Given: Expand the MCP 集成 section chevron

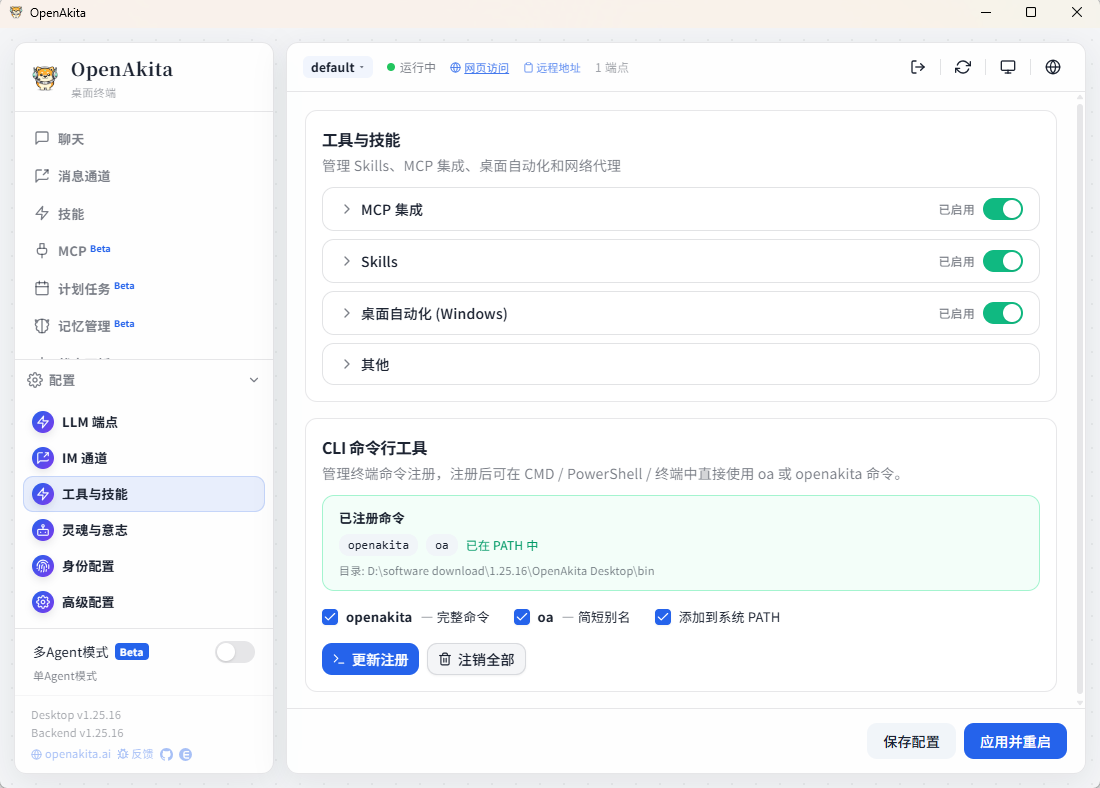Looking at the screenshot, I should tap(347, 209).
